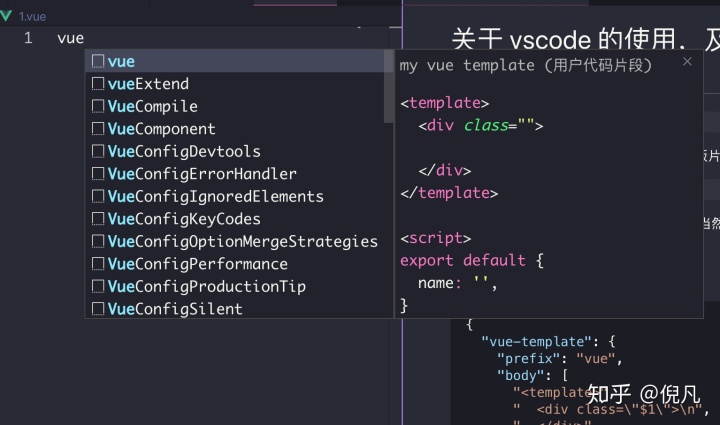Click snippet icon beside VueConfigProductionTip

click(x=98, y=286)
